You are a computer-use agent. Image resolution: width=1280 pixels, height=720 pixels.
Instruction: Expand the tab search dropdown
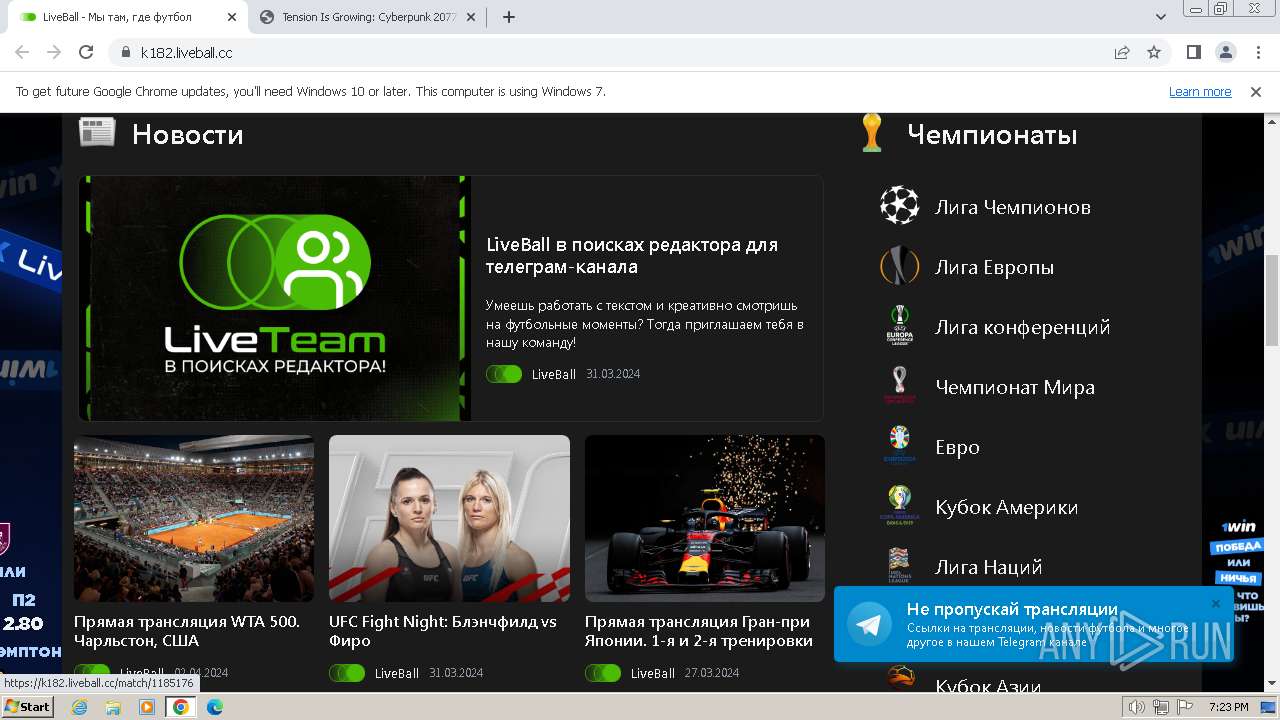pos(1161,17)
